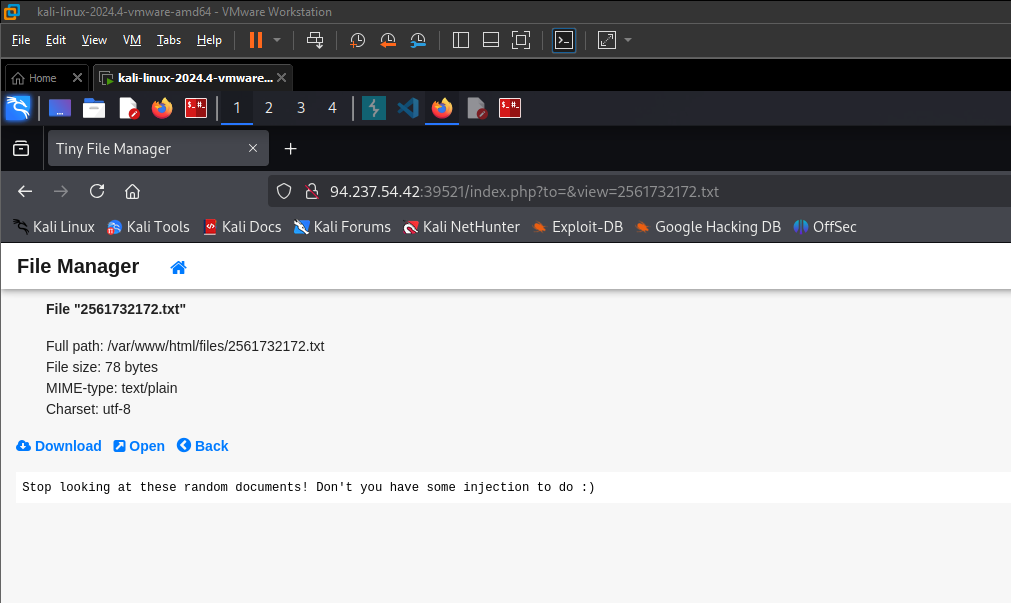Download the 2561732172.txt file
Viewport: 1011px width, 603px height.
click(59, 446)
